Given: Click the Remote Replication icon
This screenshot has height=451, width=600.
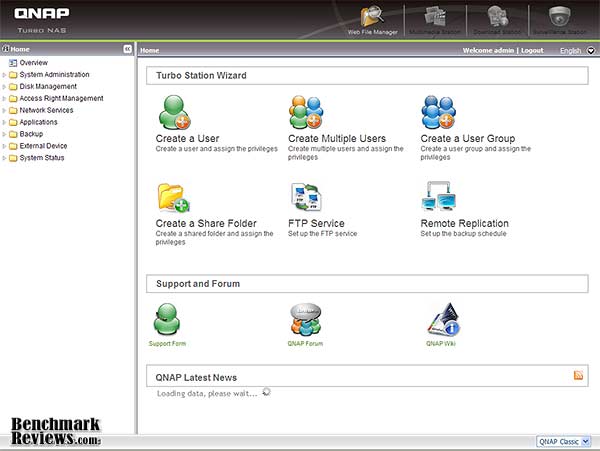Looking at the screenshot, I should [x=439, y=196].
